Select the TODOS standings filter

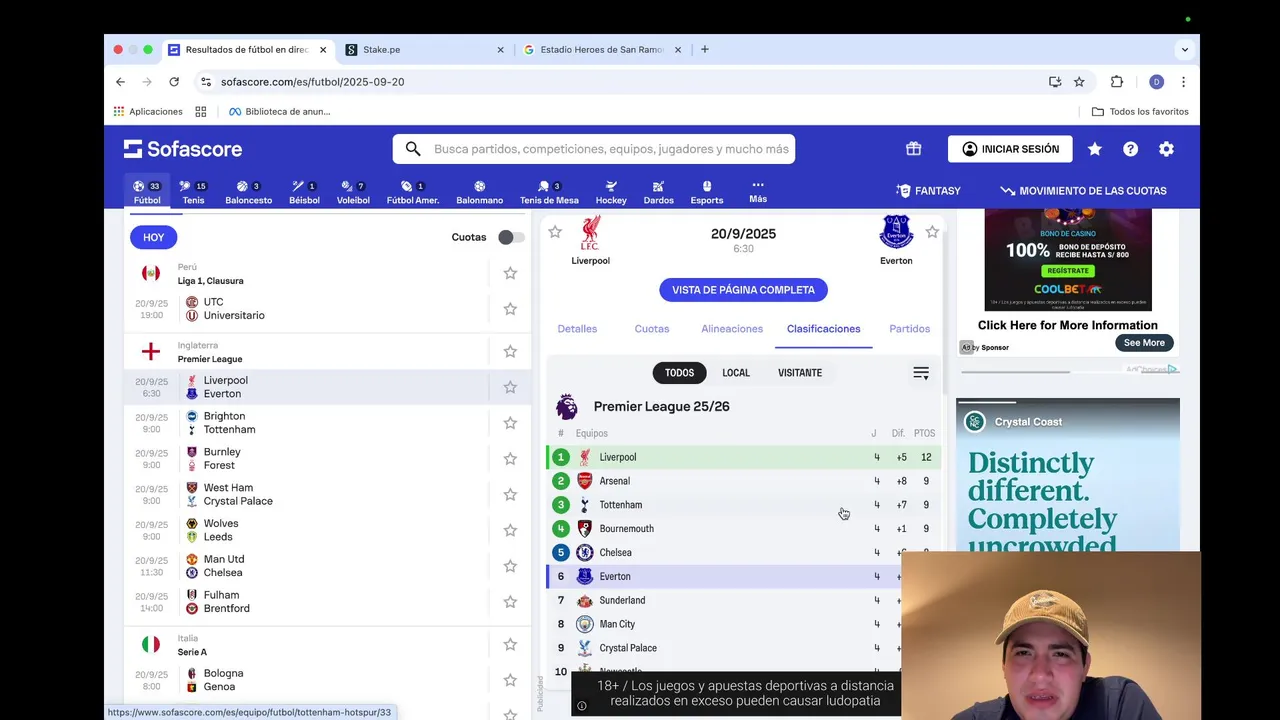679,373
